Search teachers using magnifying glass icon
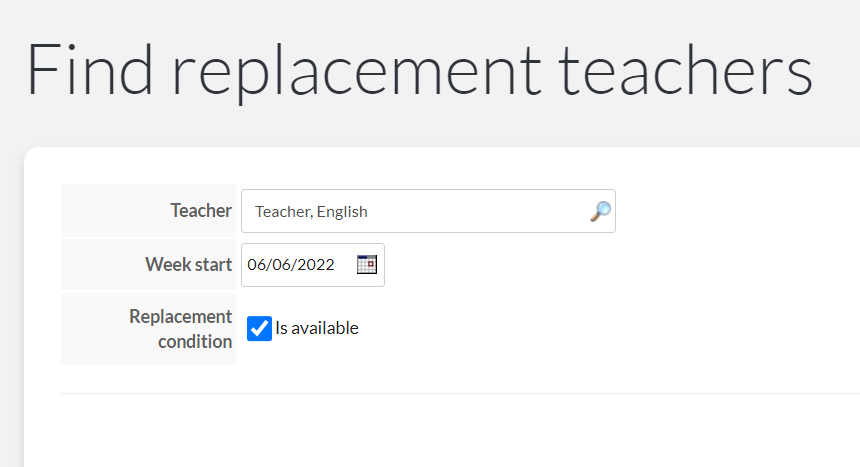The height and width of the screenshot is (467, 860). 601,211
